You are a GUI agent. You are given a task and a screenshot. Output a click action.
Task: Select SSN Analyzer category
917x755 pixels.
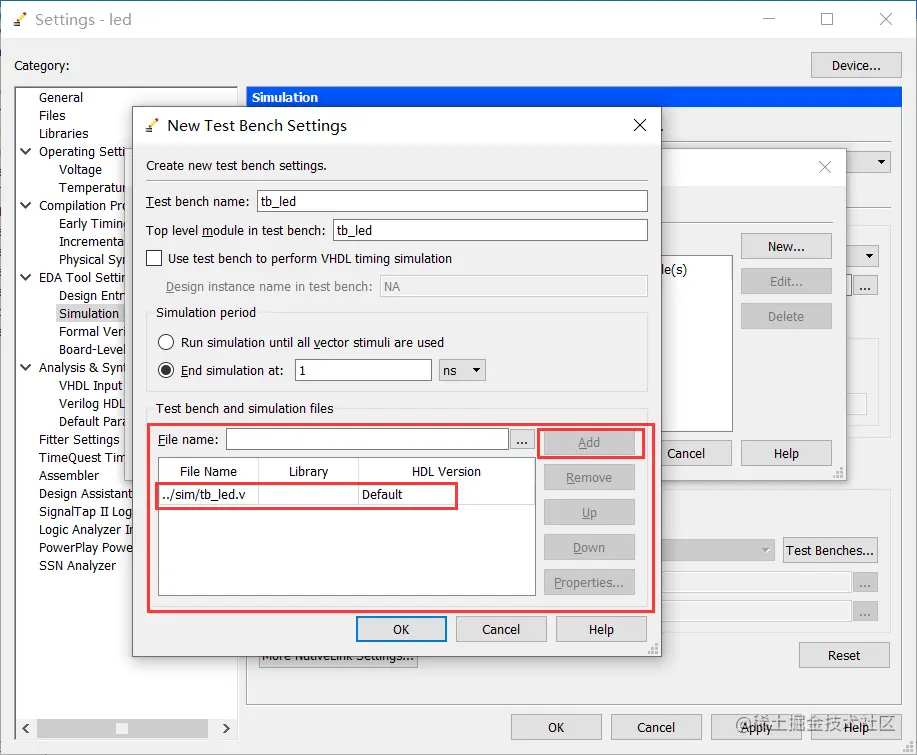(77, 566)
